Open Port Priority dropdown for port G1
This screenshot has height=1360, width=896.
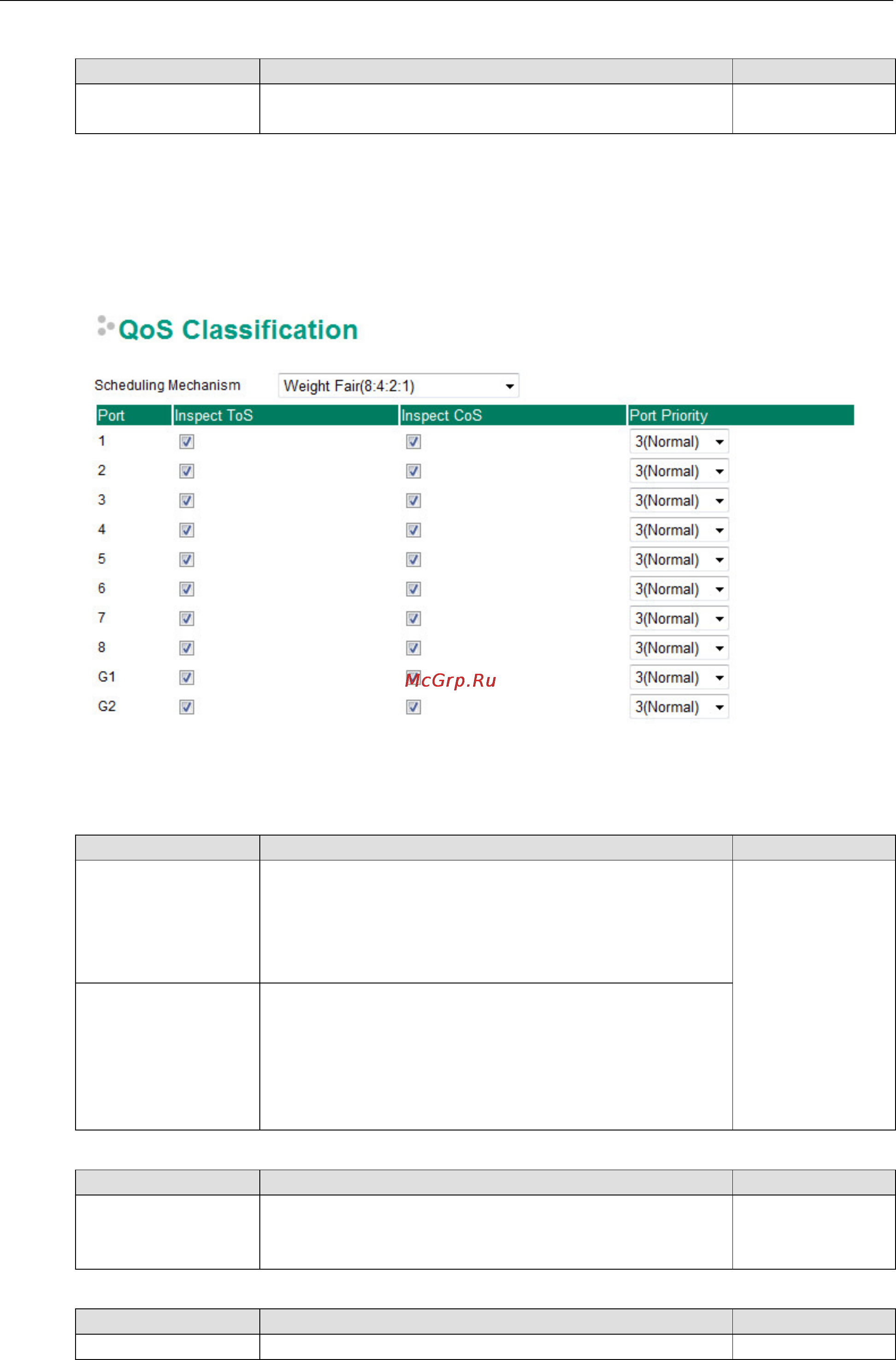click(679, 677)
